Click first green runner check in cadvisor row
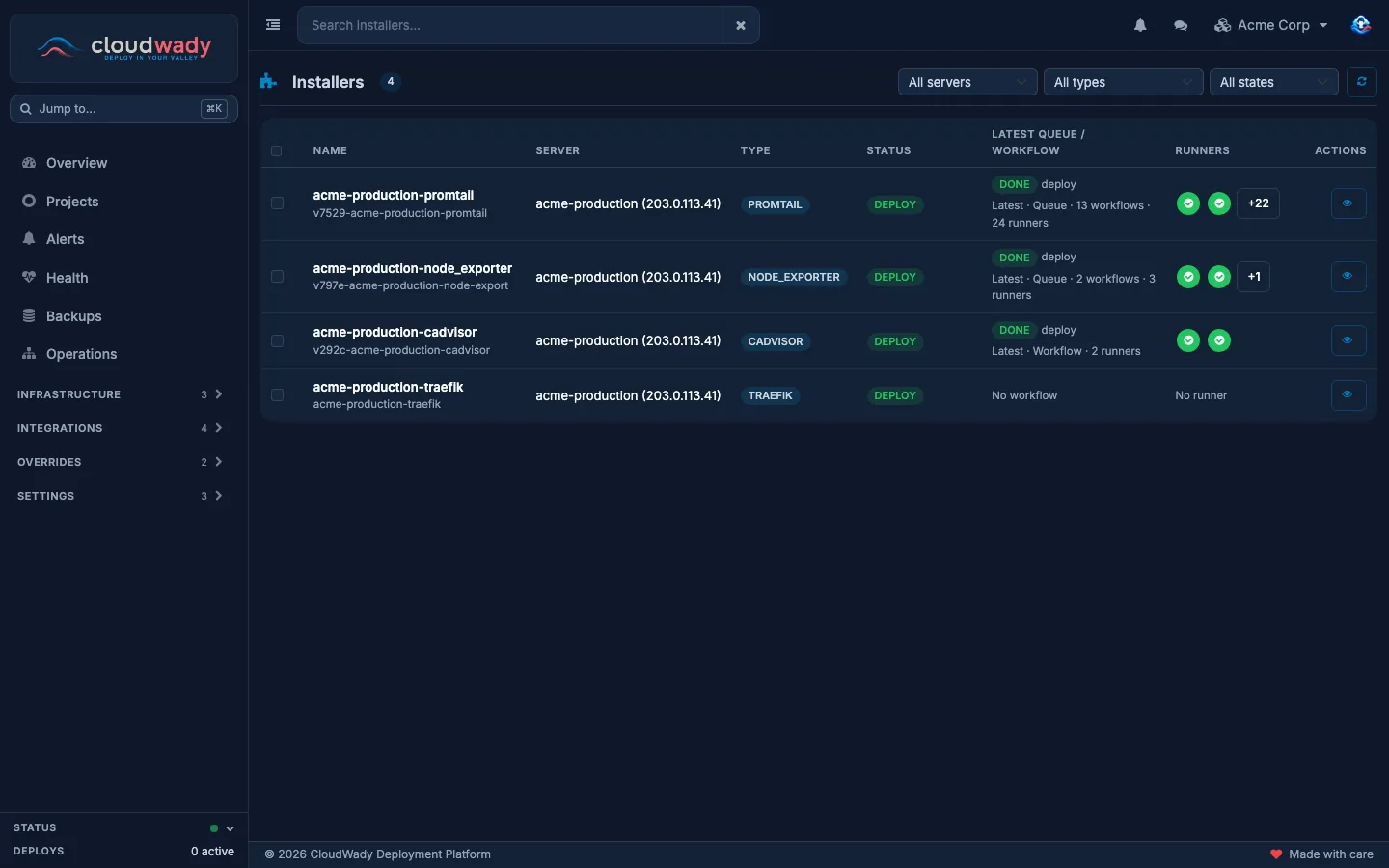This screenshot has height=868, width=1389. coord(1188,340)
